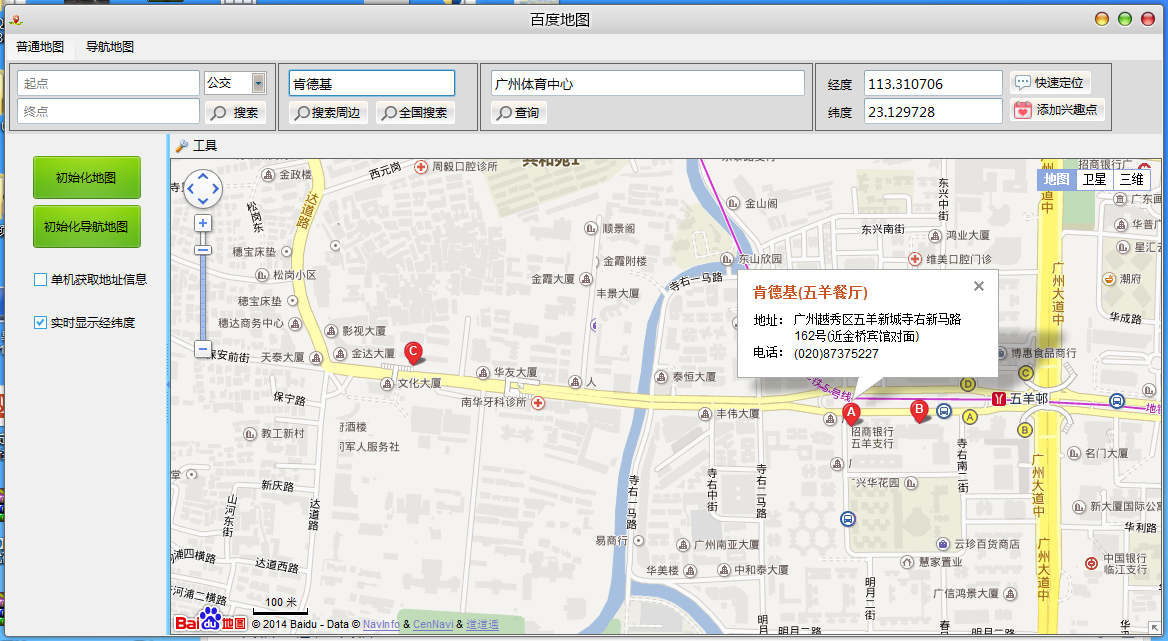The height and width of the screenshot is (641, 1168).
Task: Click the 肯德基(五羊餐厅) popup title
Action: [810, 293]
